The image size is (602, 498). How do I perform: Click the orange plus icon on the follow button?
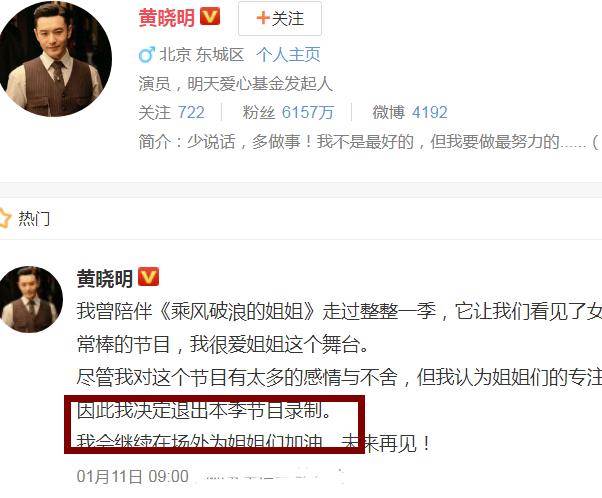263,18
